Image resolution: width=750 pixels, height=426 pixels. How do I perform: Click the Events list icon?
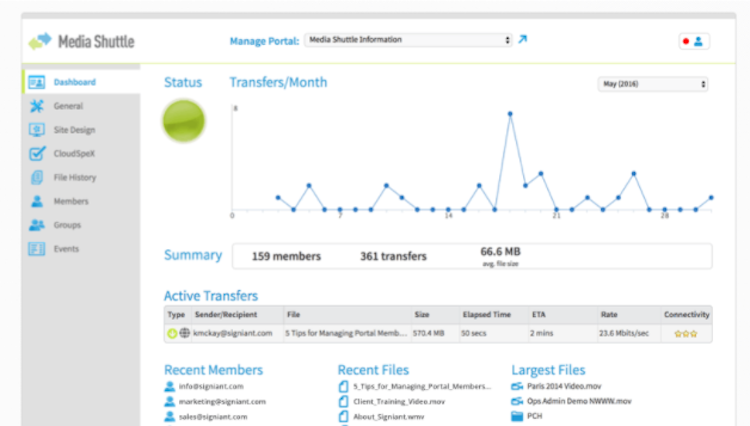(36, 249)
